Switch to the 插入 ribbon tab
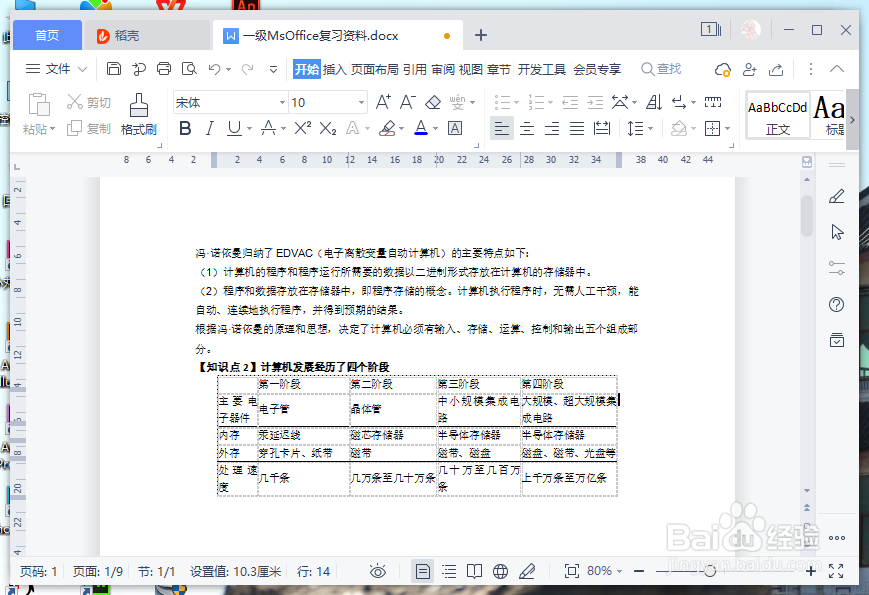The height and width of the screenshot is (595, 869). (x=337, y=69)
